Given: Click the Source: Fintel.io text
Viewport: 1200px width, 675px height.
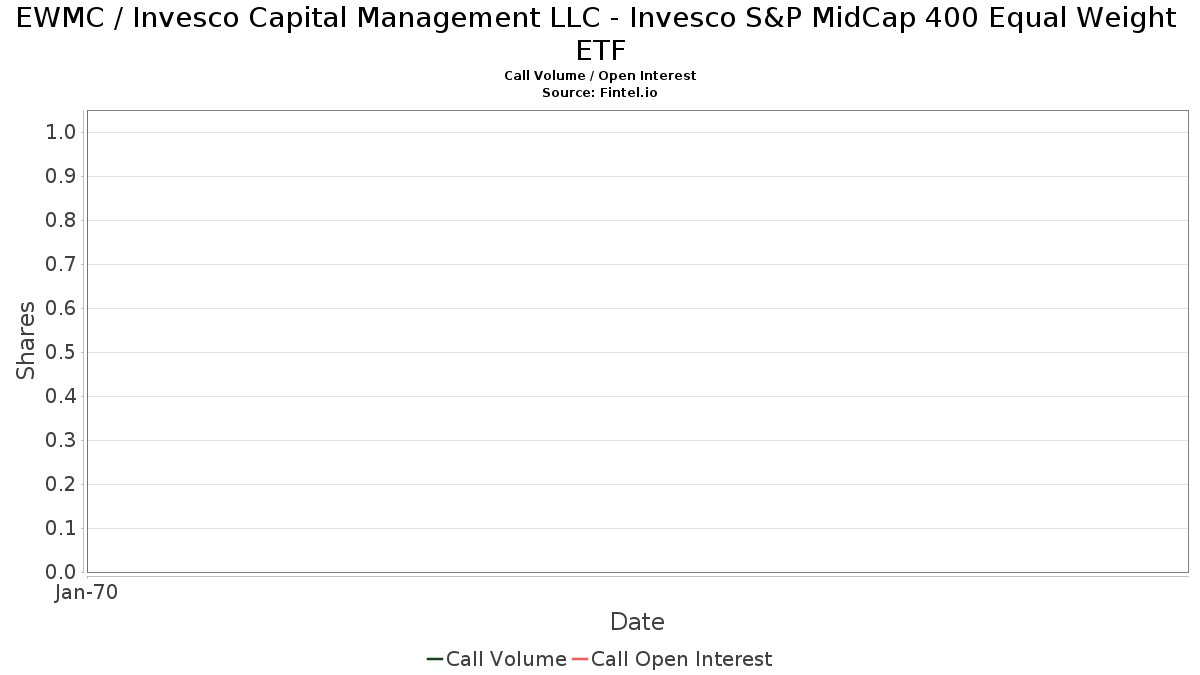Looking at the screenshot, I should pos(600,92).
